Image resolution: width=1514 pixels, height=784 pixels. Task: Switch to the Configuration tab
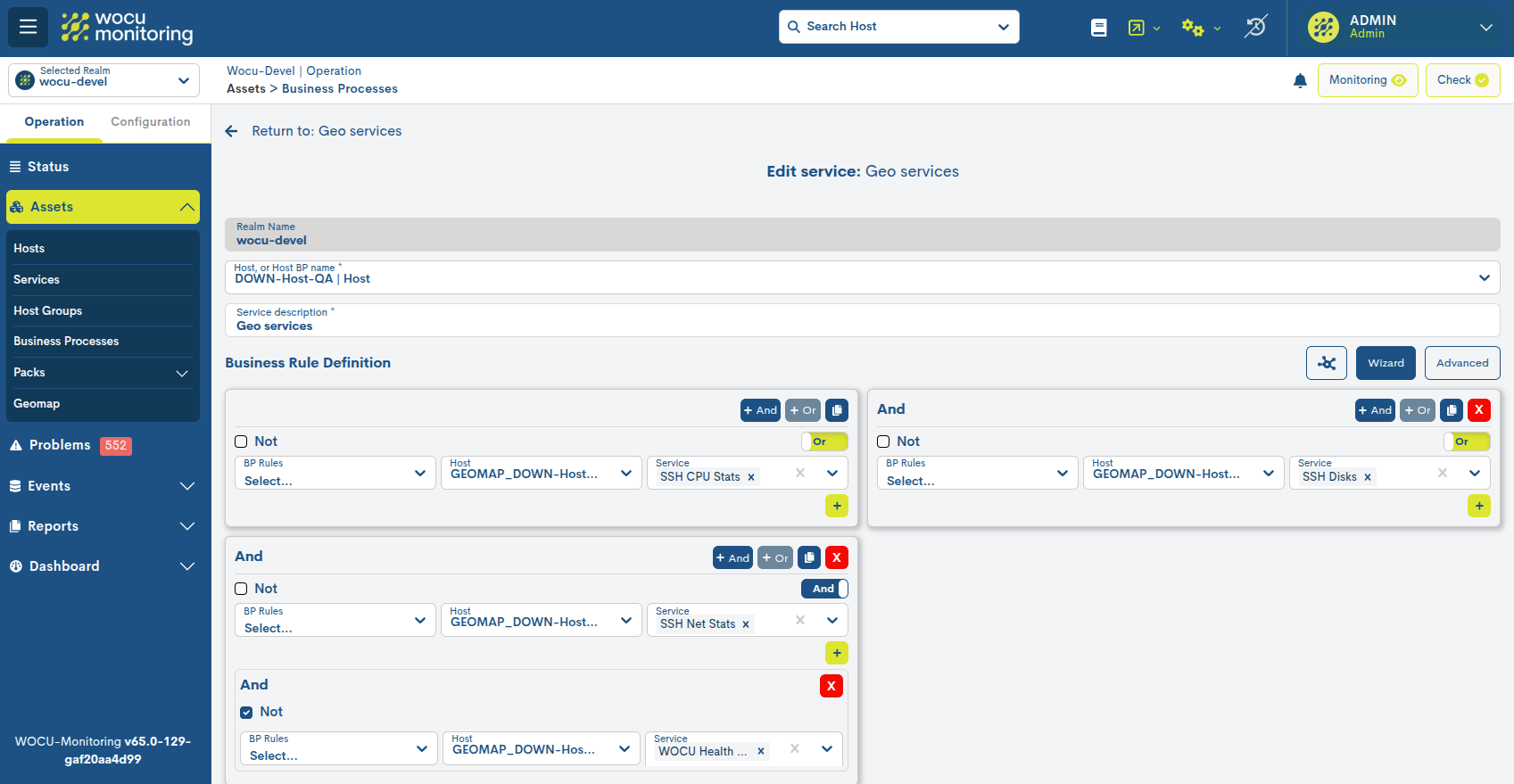coord(150,122)
